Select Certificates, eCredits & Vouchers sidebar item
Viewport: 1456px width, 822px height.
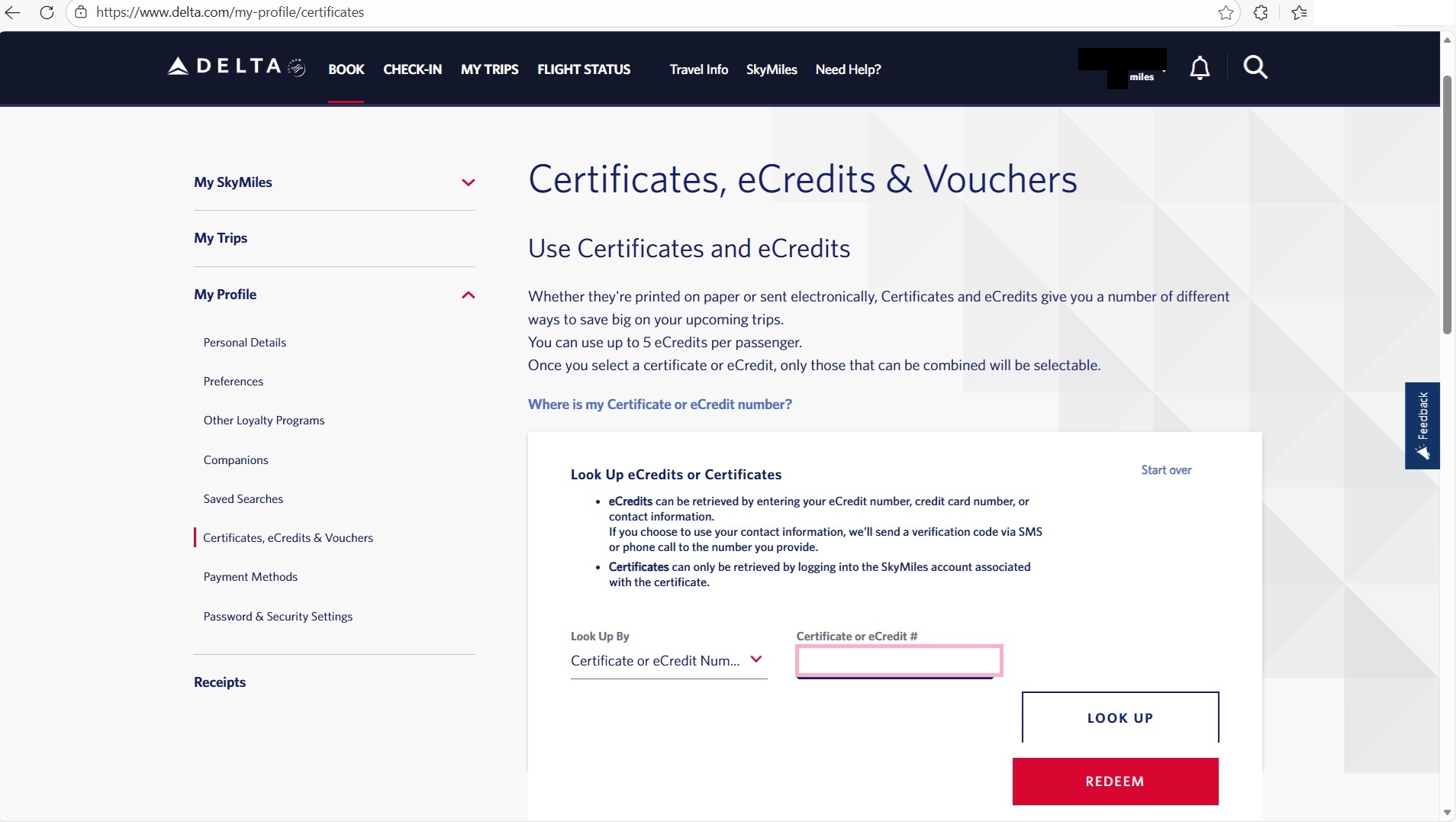(x=288, y=538)
